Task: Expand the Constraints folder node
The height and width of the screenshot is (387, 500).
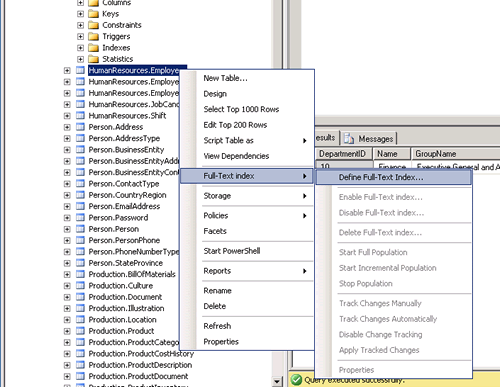Action: (x=80, y=25)
